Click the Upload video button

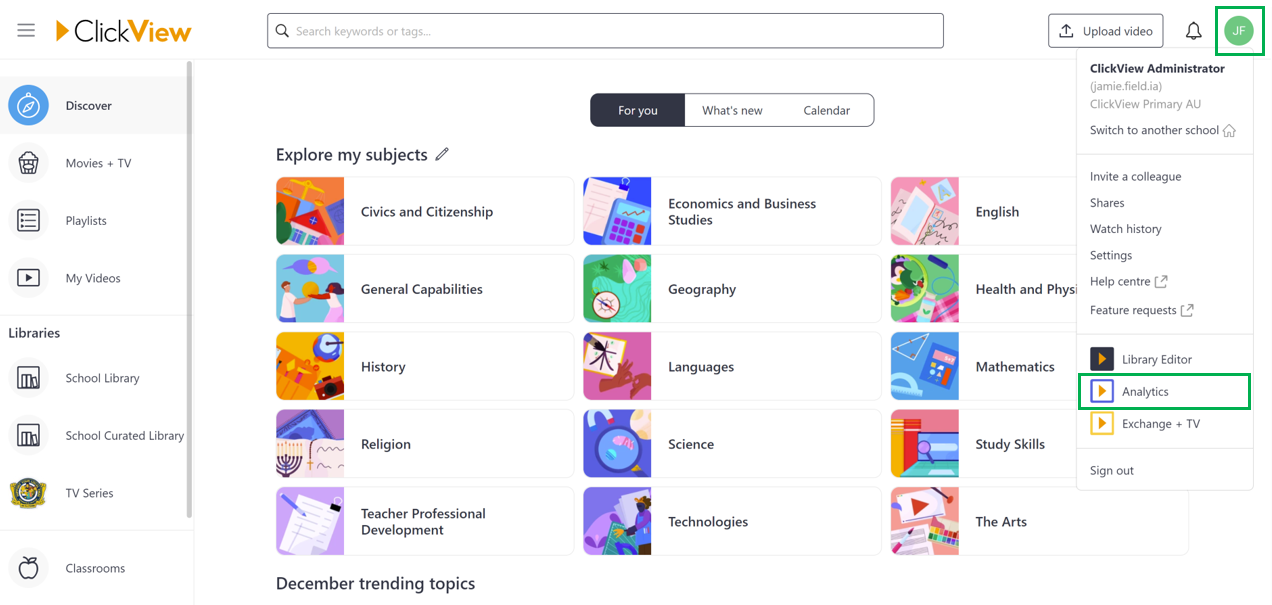click(x=1106, y=31)
